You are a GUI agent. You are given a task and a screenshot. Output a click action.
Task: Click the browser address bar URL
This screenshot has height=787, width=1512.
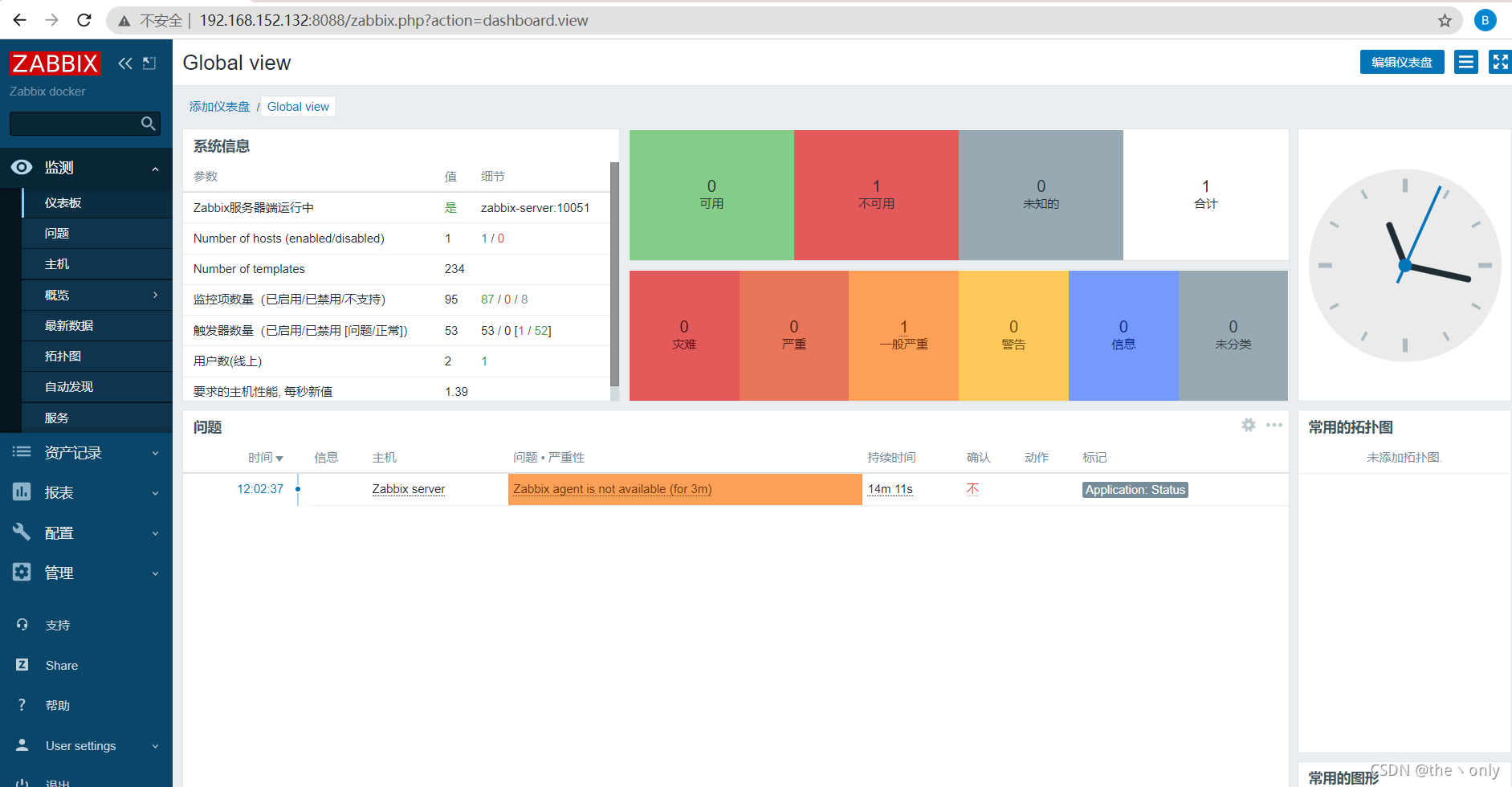pos(393,21)
